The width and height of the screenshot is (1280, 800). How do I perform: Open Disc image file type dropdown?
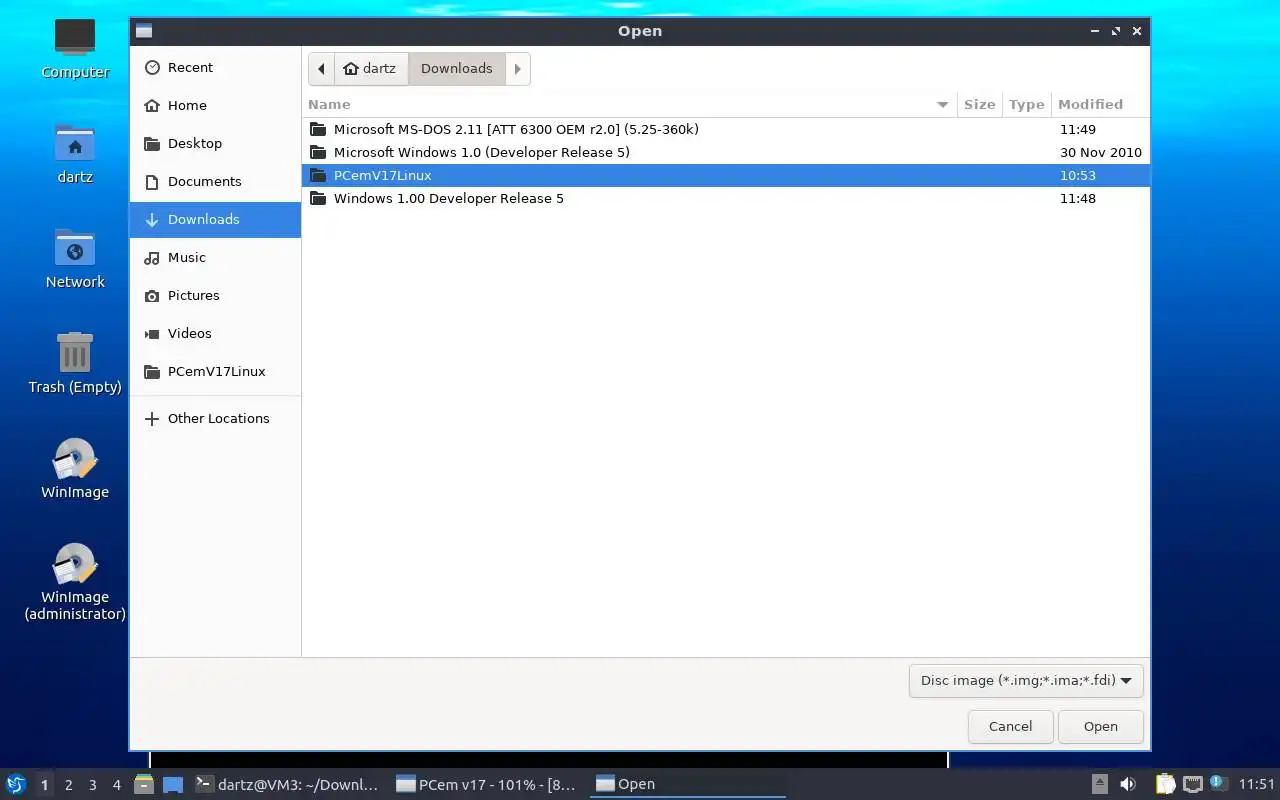(x=1026, y=680)
